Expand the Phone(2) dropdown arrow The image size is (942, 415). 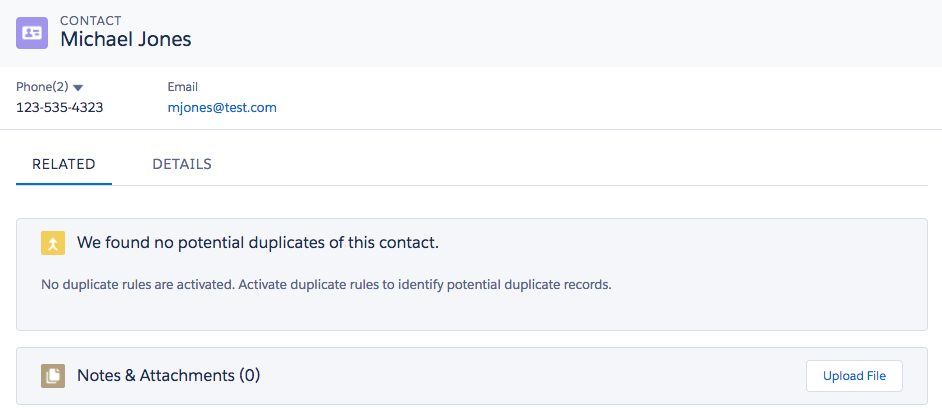(77, 88)
